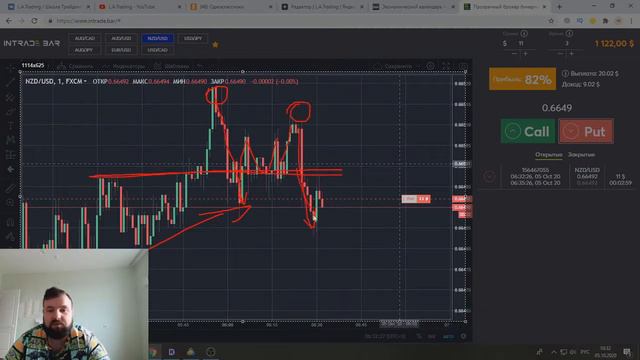This screenshot has height=360, width=640.
Task: Show hidden tray icons chevron
Action: 554,352
